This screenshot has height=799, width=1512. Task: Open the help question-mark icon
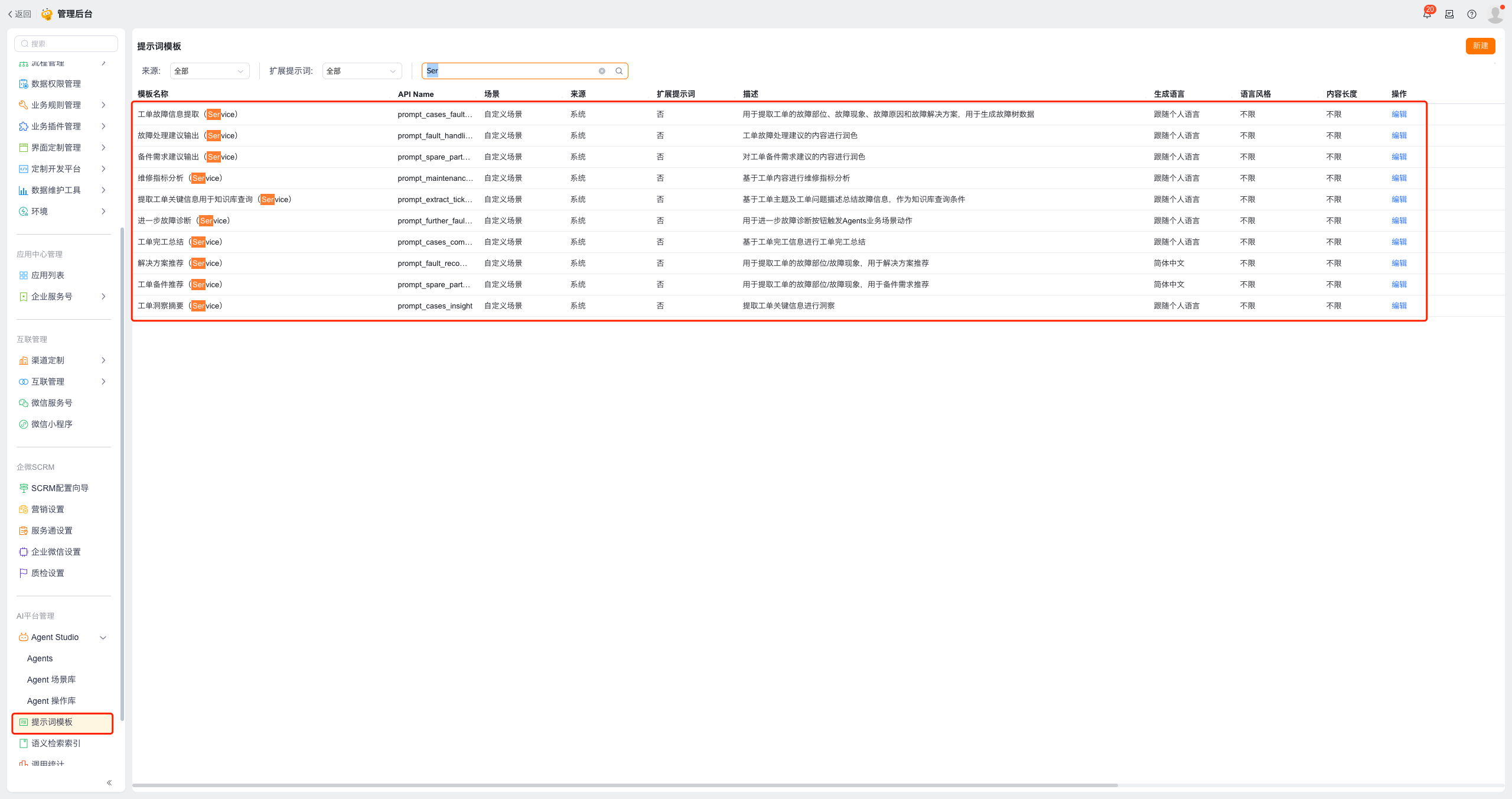pos(1472,14)
